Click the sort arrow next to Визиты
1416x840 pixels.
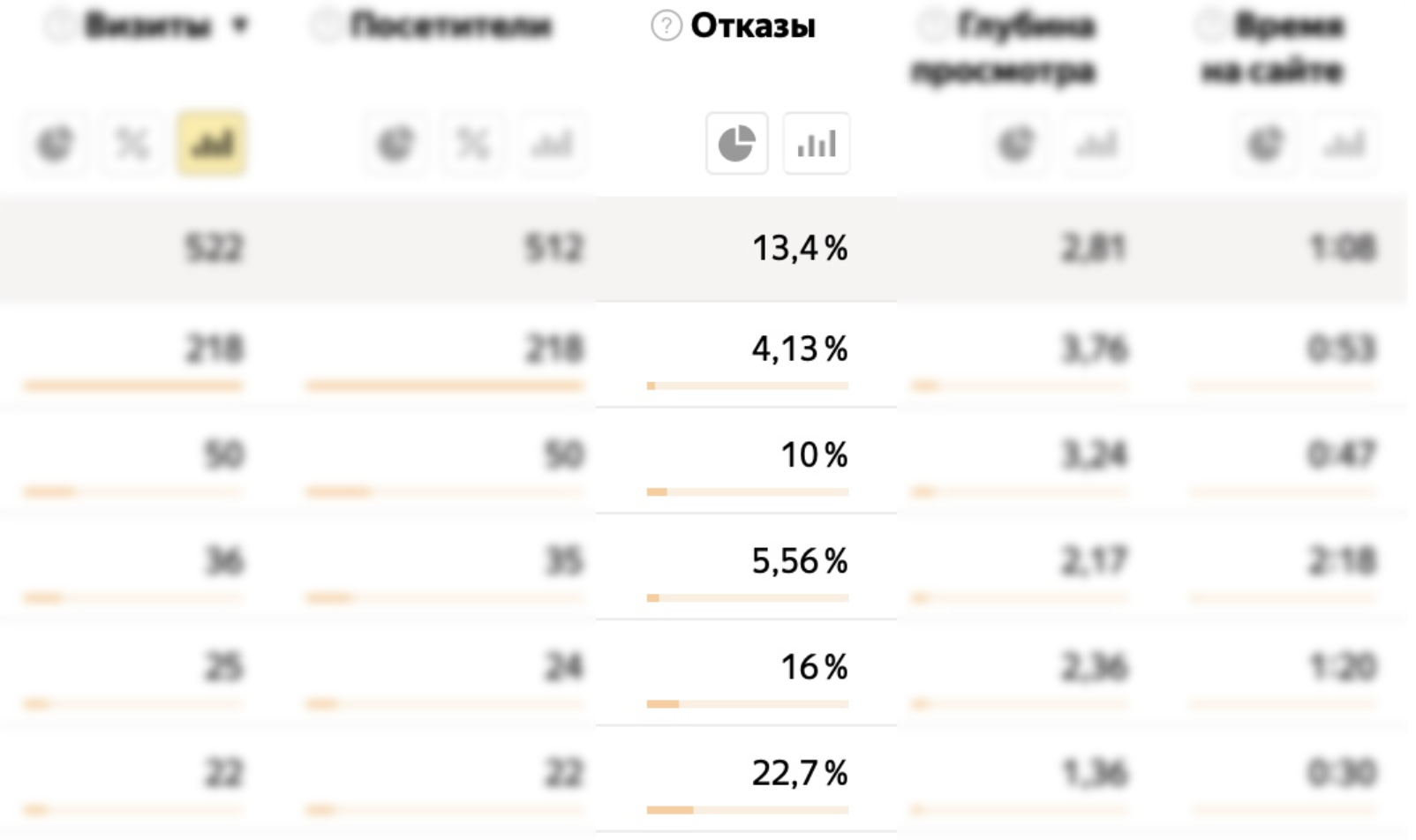click(239, 26)
